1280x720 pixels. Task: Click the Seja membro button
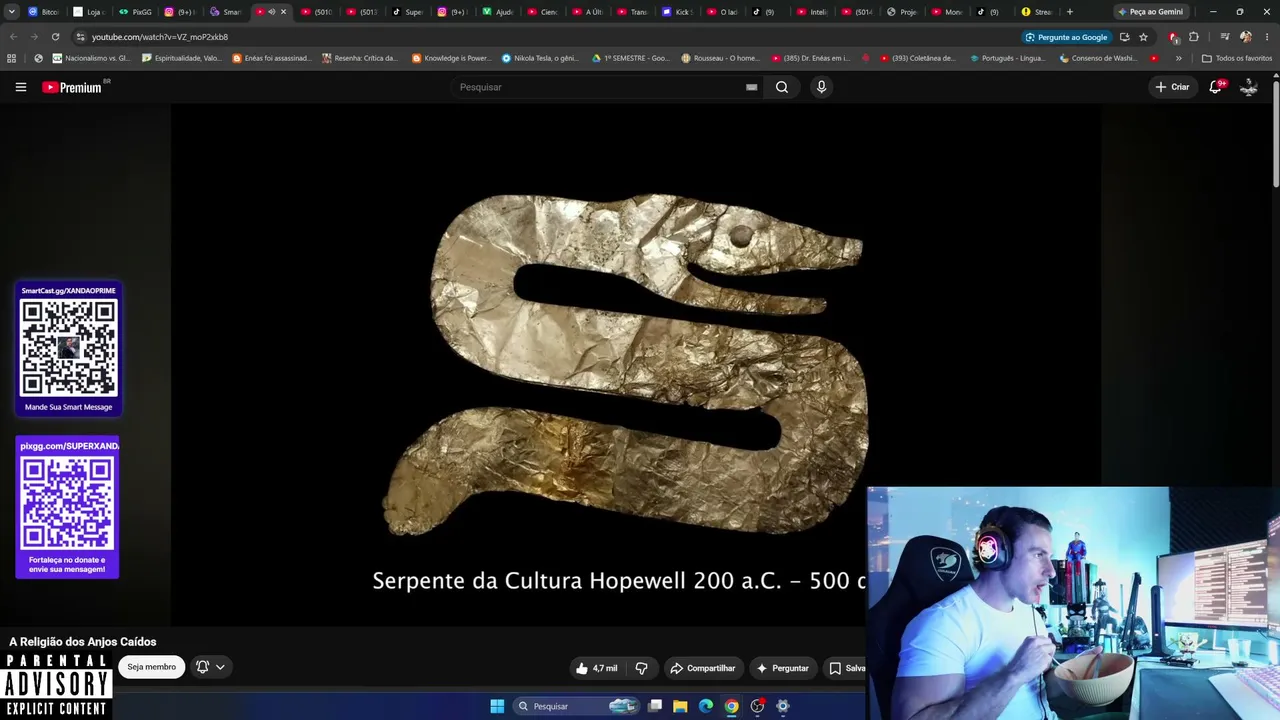tap(151, 667)
